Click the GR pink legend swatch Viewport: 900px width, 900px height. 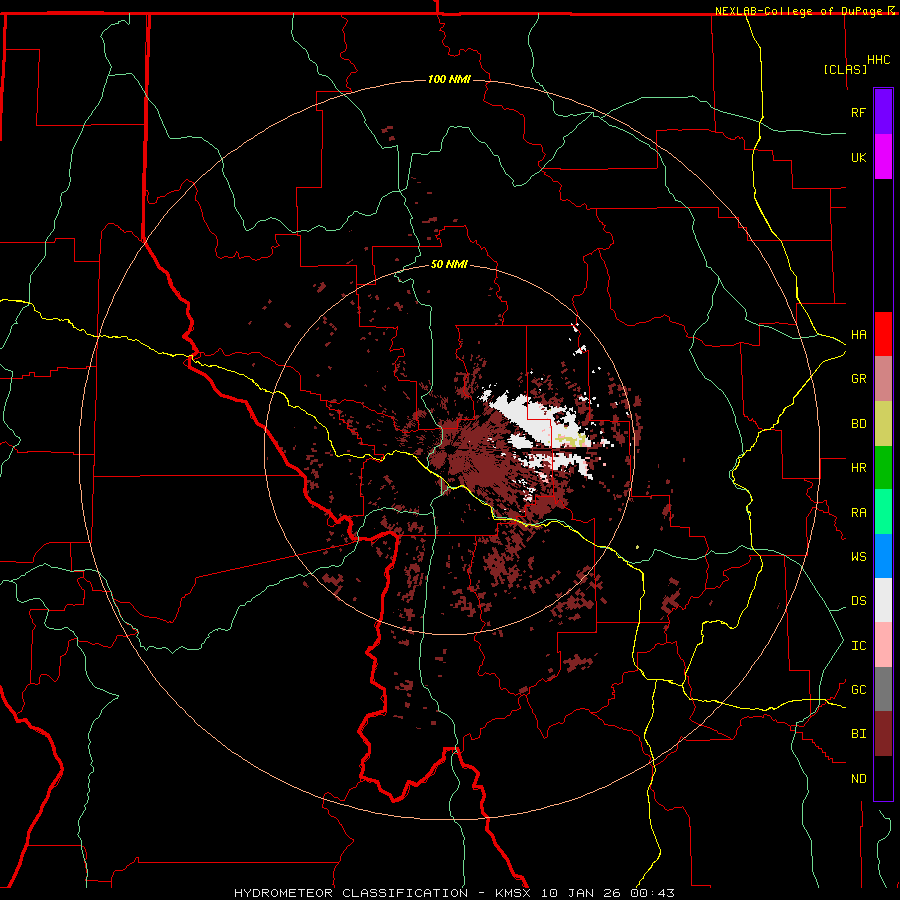tap(883, 378)
